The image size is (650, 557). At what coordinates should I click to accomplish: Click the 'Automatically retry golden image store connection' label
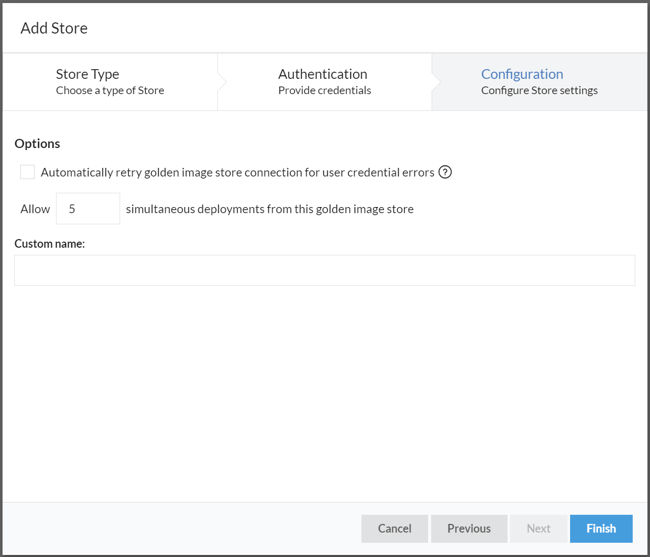[x=237, y=172]
